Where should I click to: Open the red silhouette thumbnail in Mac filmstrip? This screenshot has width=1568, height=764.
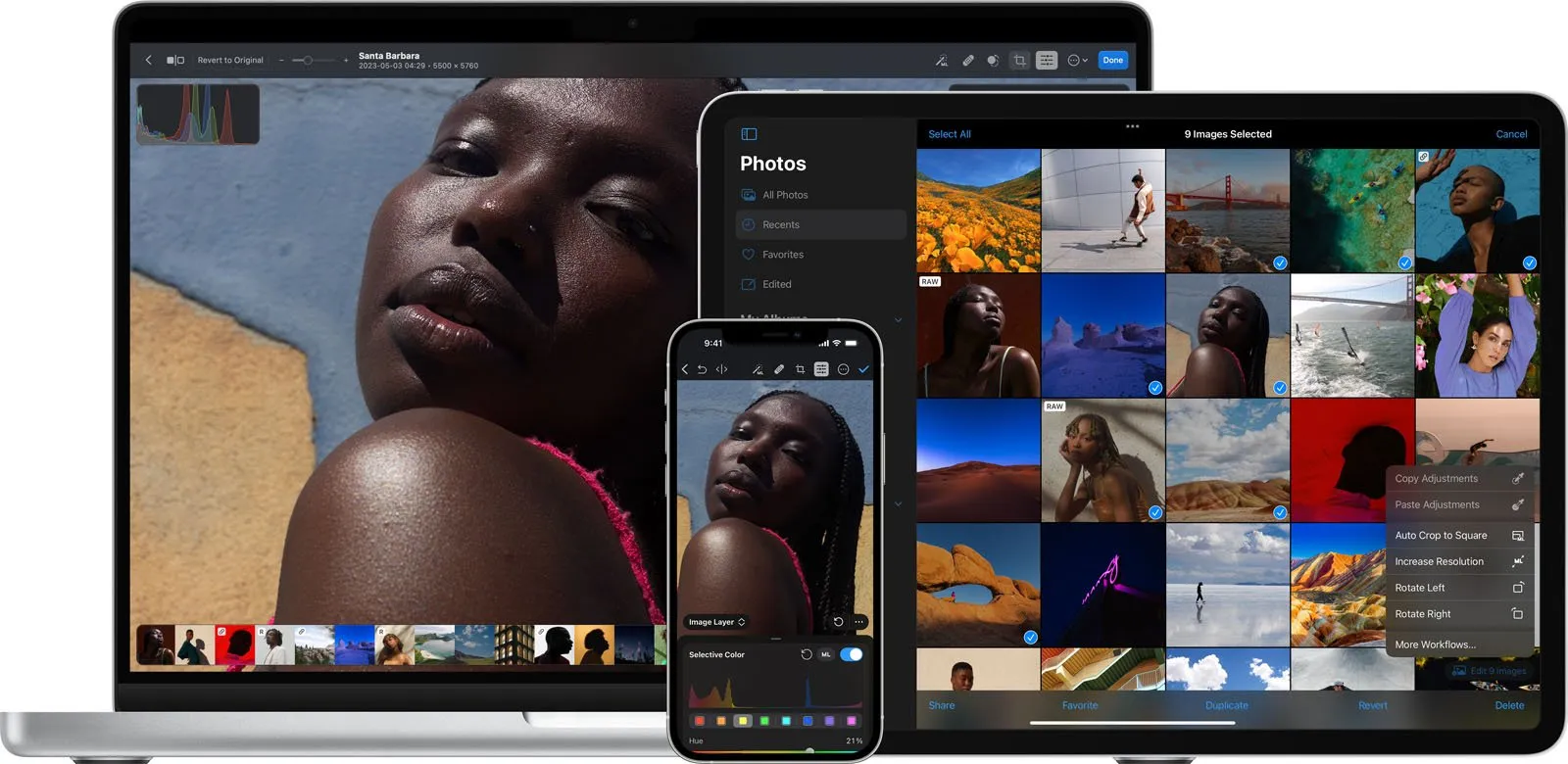click(235, 645)
